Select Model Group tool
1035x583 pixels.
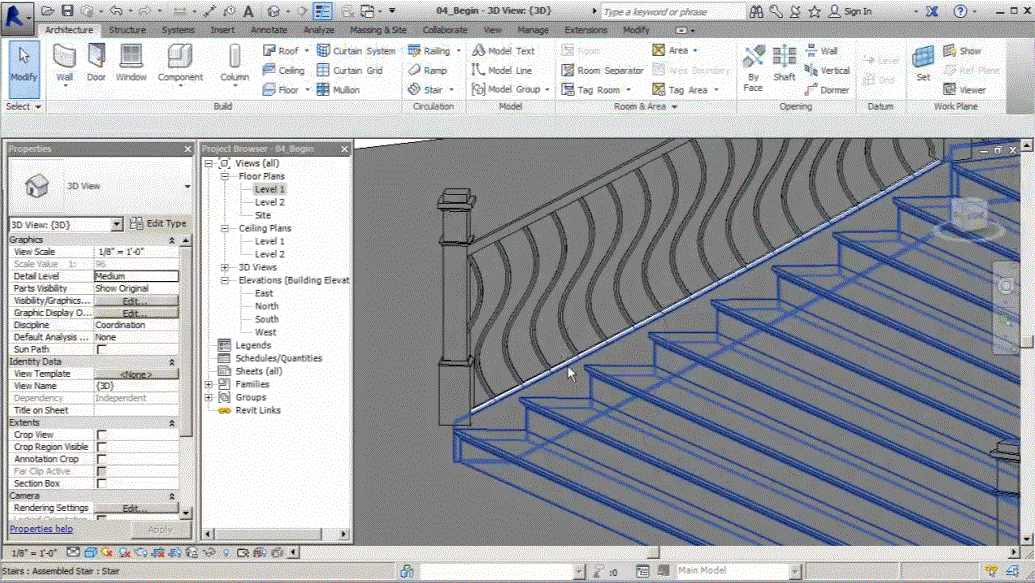pos(506,89)
